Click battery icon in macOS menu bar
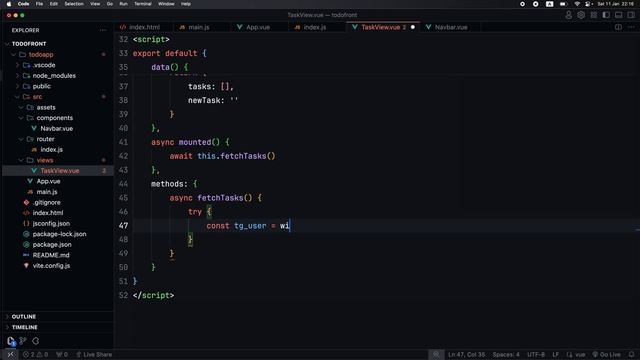Viewport: 640px width, 360px height. (x=563, y=4)
